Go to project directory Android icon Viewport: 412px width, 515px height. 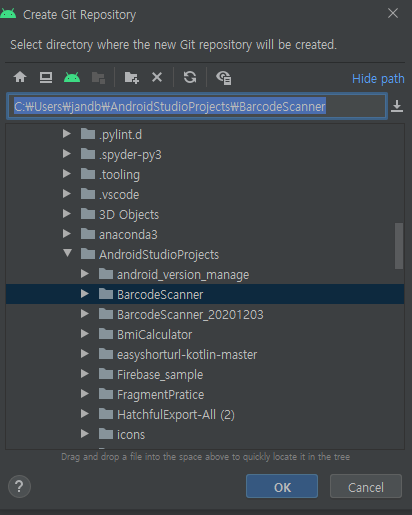pos(72,77)
